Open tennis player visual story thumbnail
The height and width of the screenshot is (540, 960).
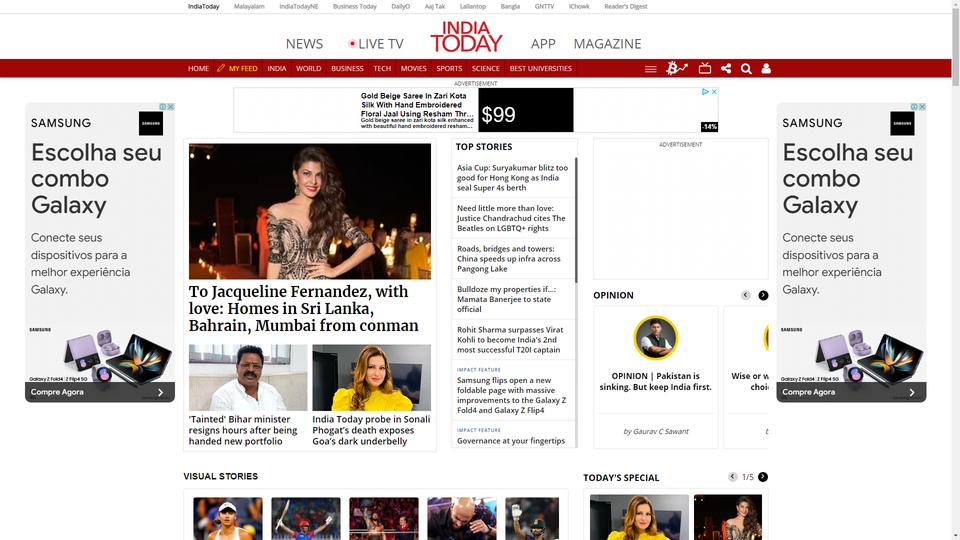[228, 519]
